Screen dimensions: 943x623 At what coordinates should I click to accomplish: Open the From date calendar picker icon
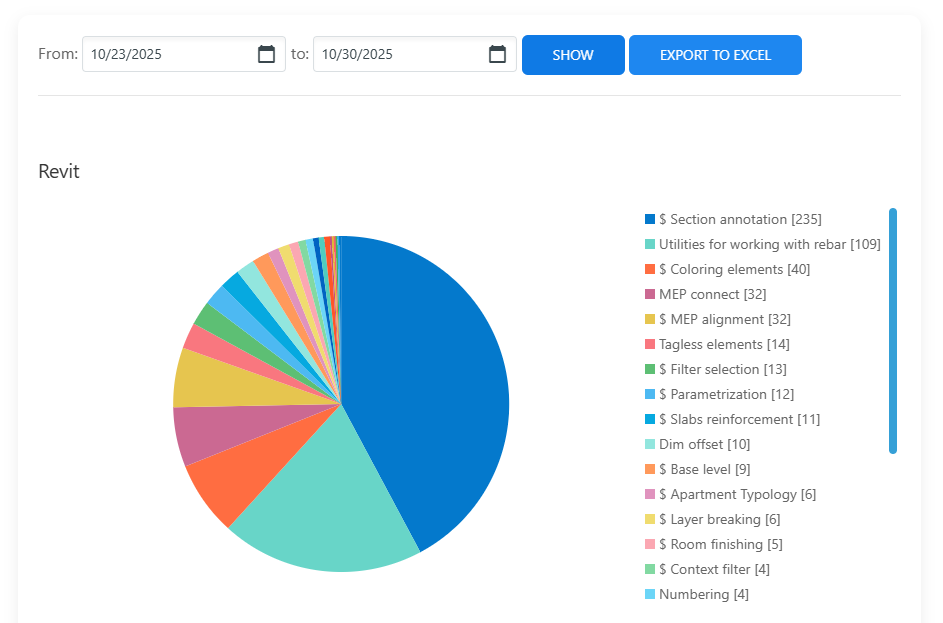(266, 55)
